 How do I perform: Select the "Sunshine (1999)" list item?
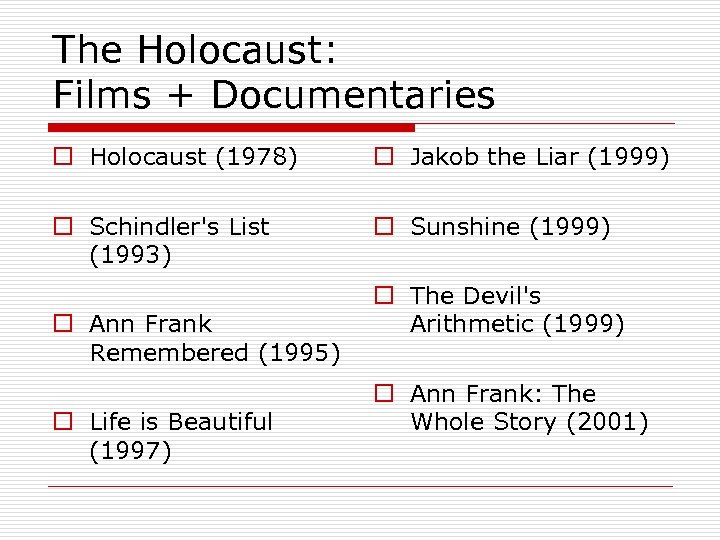pos(510,227)
